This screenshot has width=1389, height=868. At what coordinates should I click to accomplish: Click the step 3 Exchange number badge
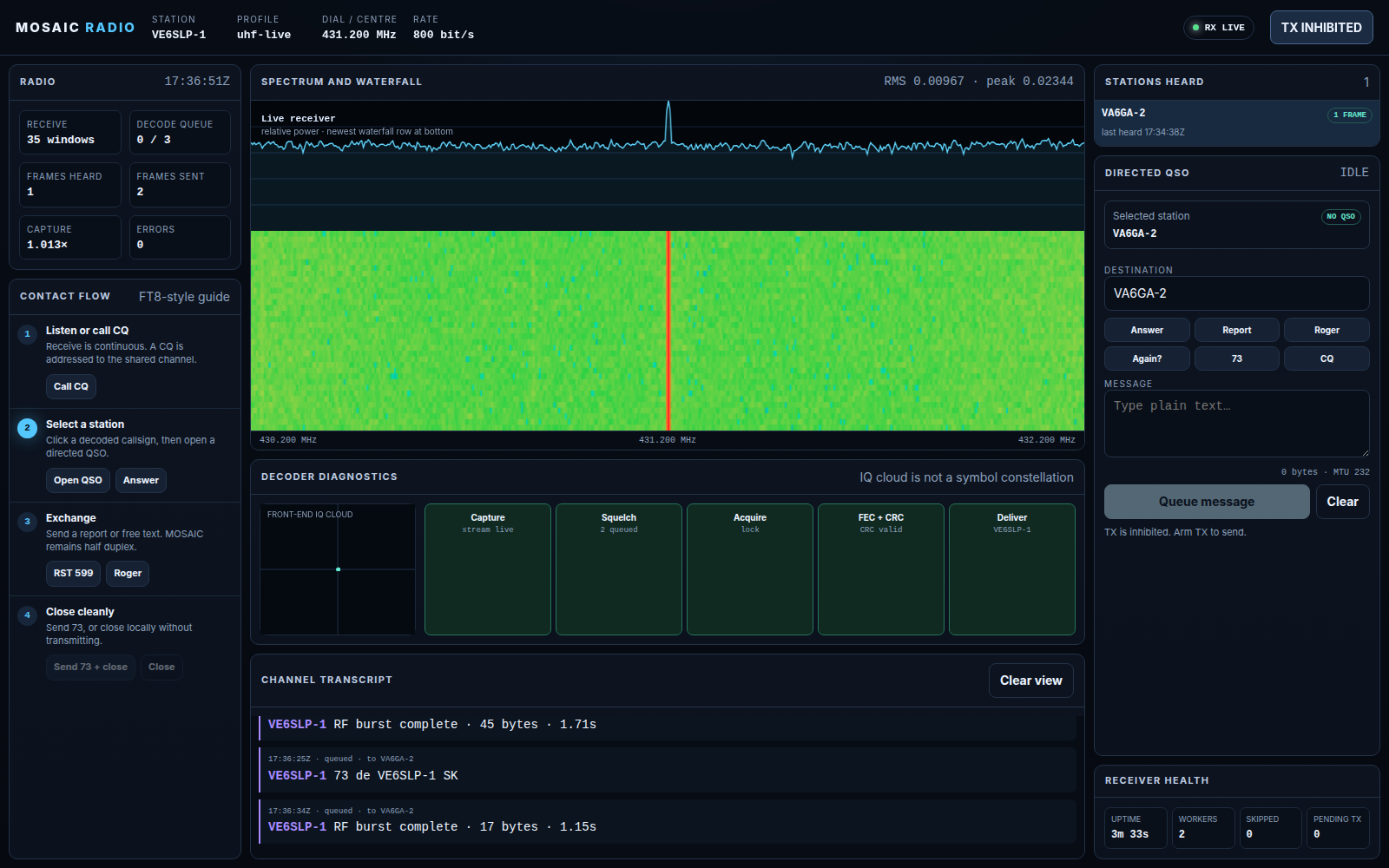click(27, 521)
